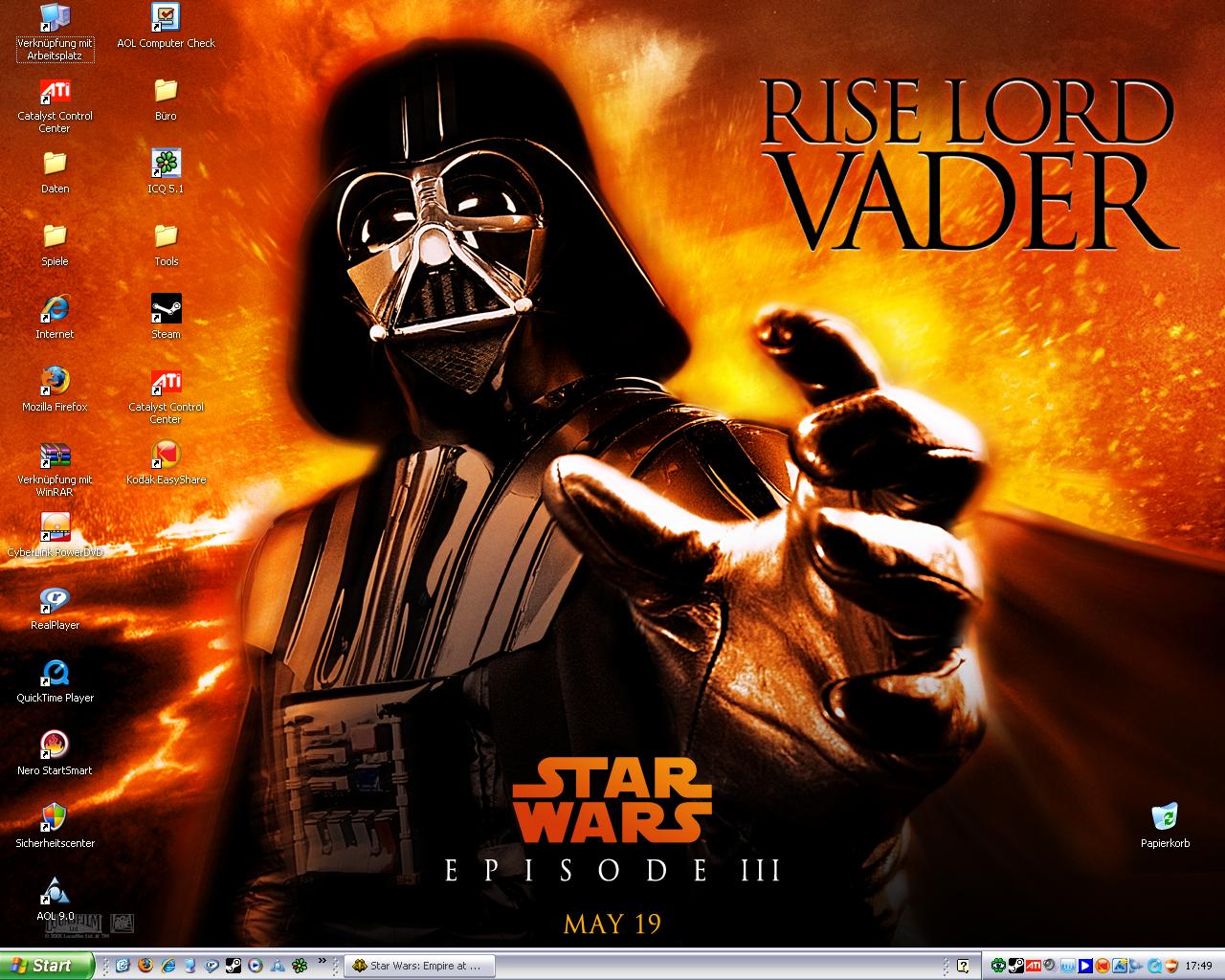The image size is (1225, 980).
Task: Launch Kodak EasyShare from the desktop
Action: point(166,456)
